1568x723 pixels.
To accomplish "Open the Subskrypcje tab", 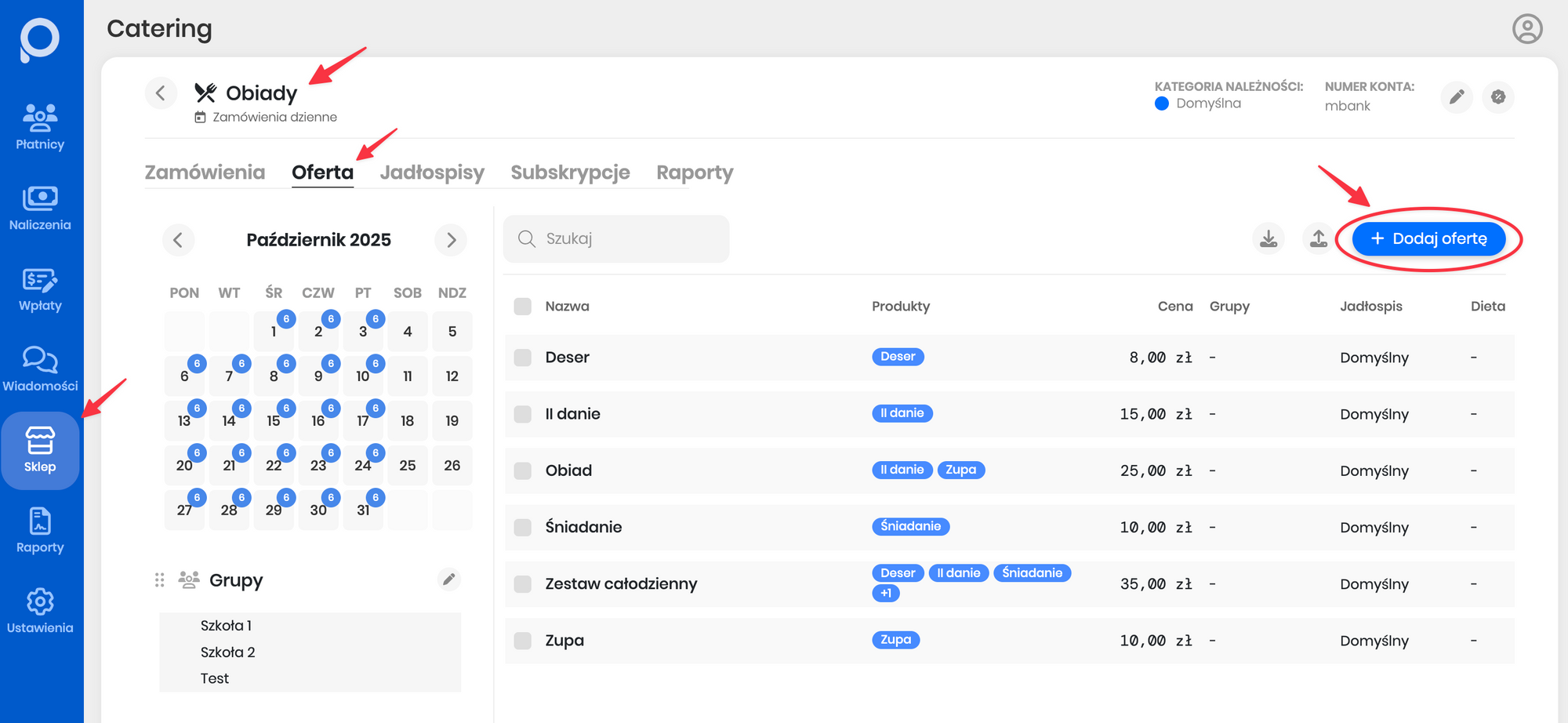I will coord(570,173).
